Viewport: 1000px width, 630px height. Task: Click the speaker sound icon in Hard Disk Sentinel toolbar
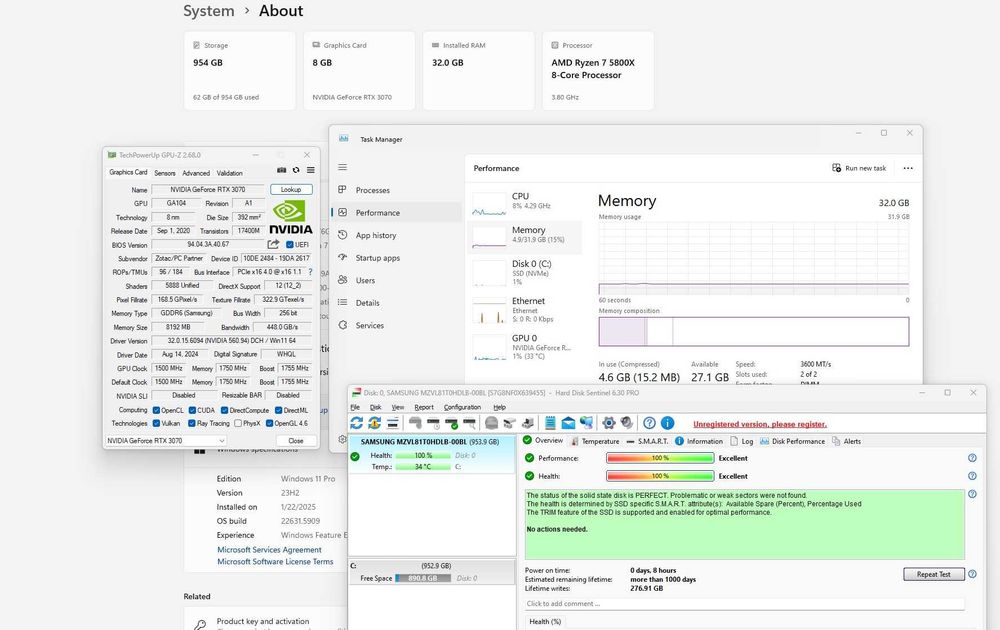(x=627, y=423)
